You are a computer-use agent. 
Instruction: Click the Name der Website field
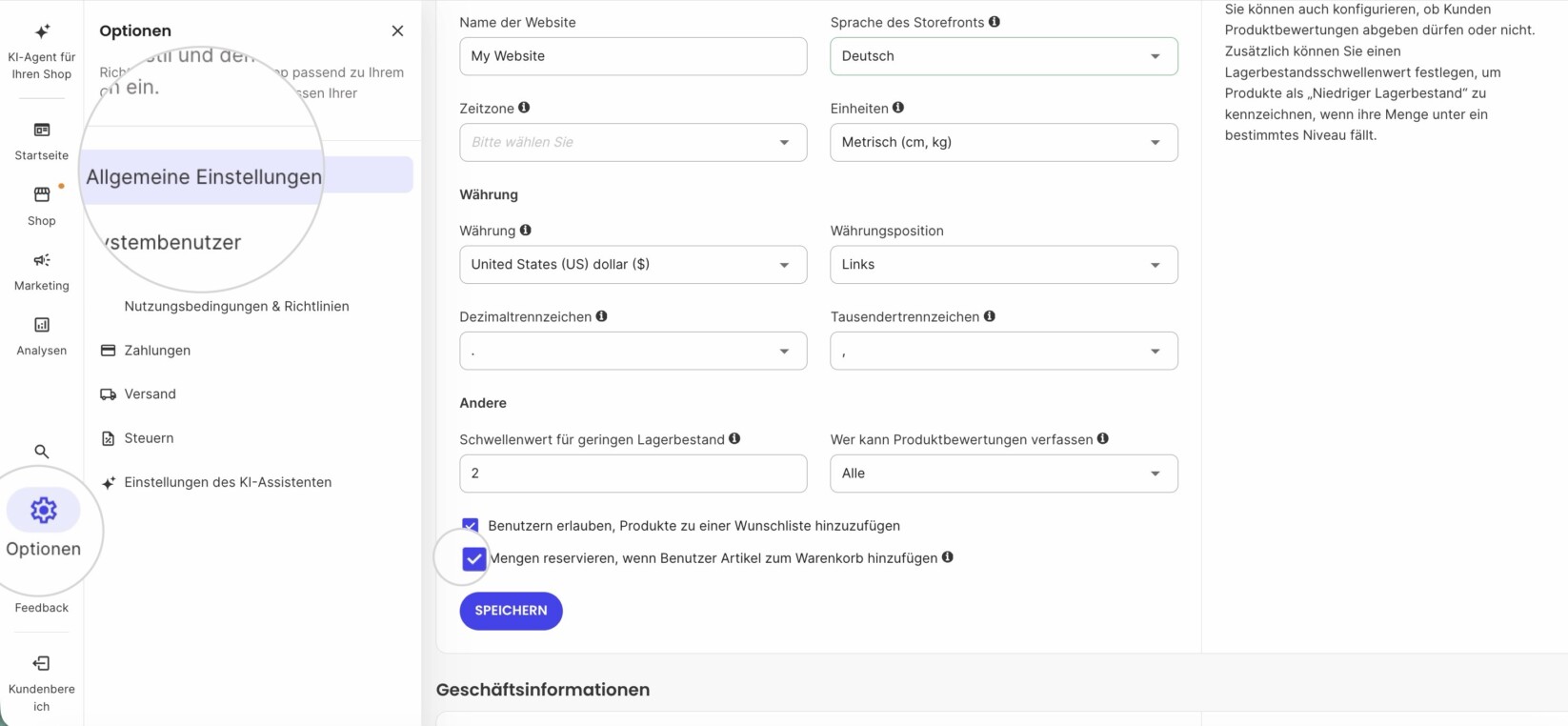pos(633,56)
